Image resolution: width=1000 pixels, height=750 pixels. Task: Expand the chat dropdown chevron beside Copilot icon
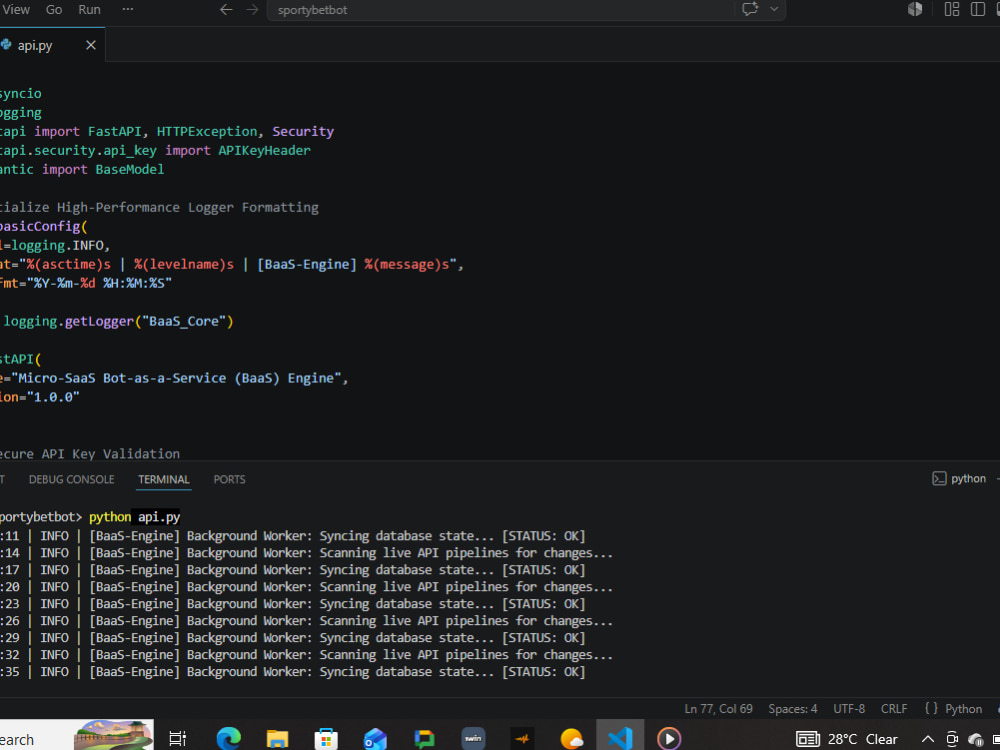click(774, 9)
